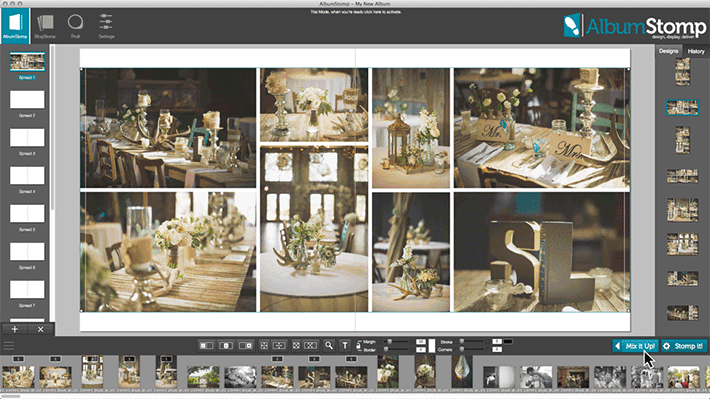Select the last design layout thumbnail
Image resolution: width=710 pixels, height=399 pixels.
[x=682, y=312]
